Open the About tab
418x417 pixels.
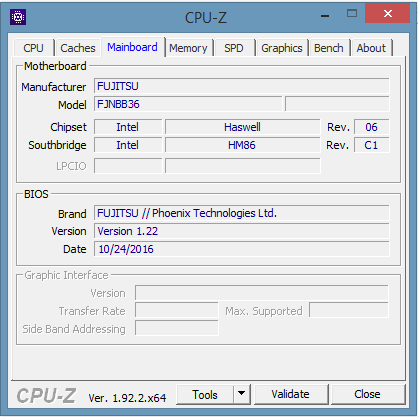[371, 48]
